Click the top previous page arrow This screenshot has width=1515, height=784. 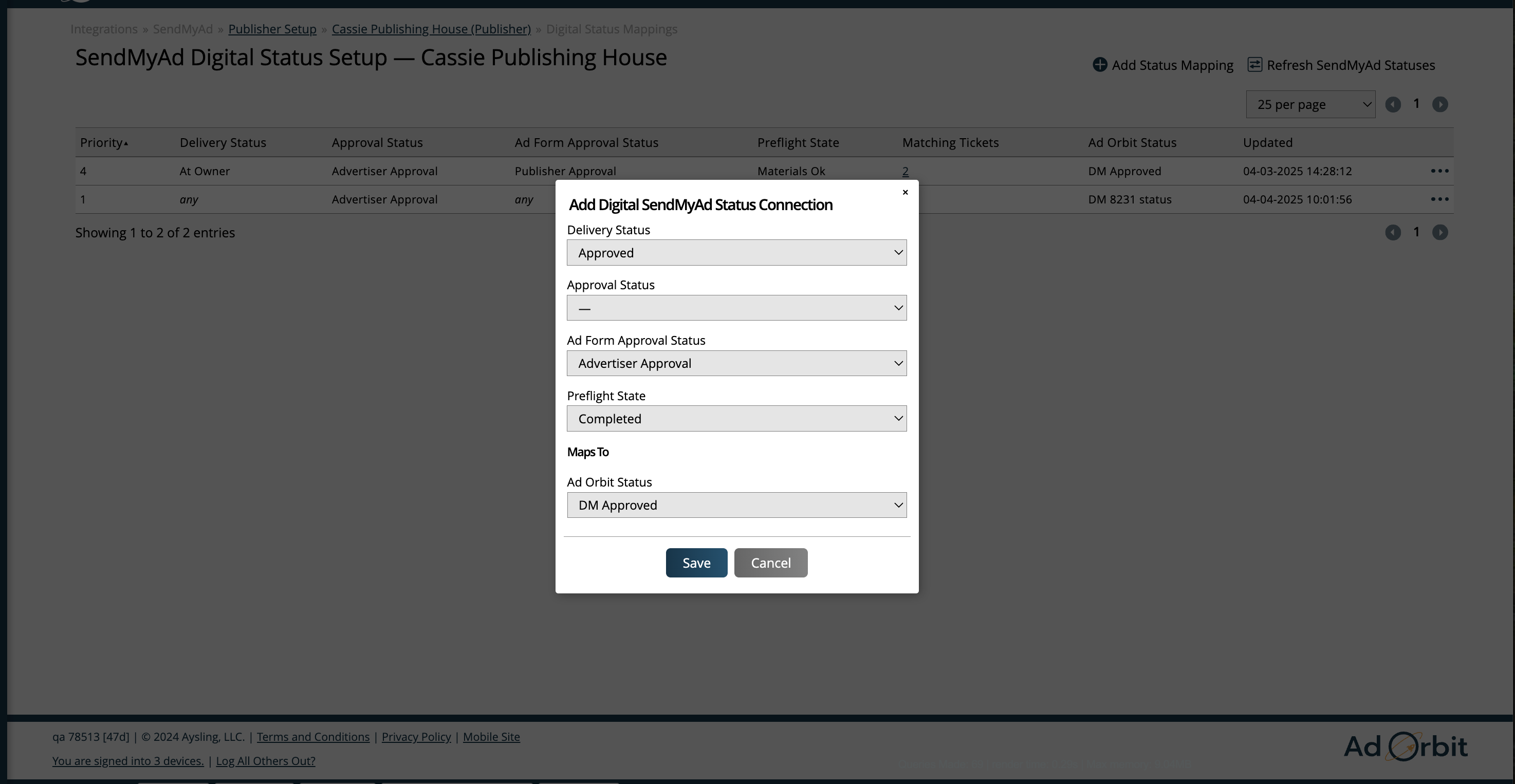click(x=1392, y=105)
